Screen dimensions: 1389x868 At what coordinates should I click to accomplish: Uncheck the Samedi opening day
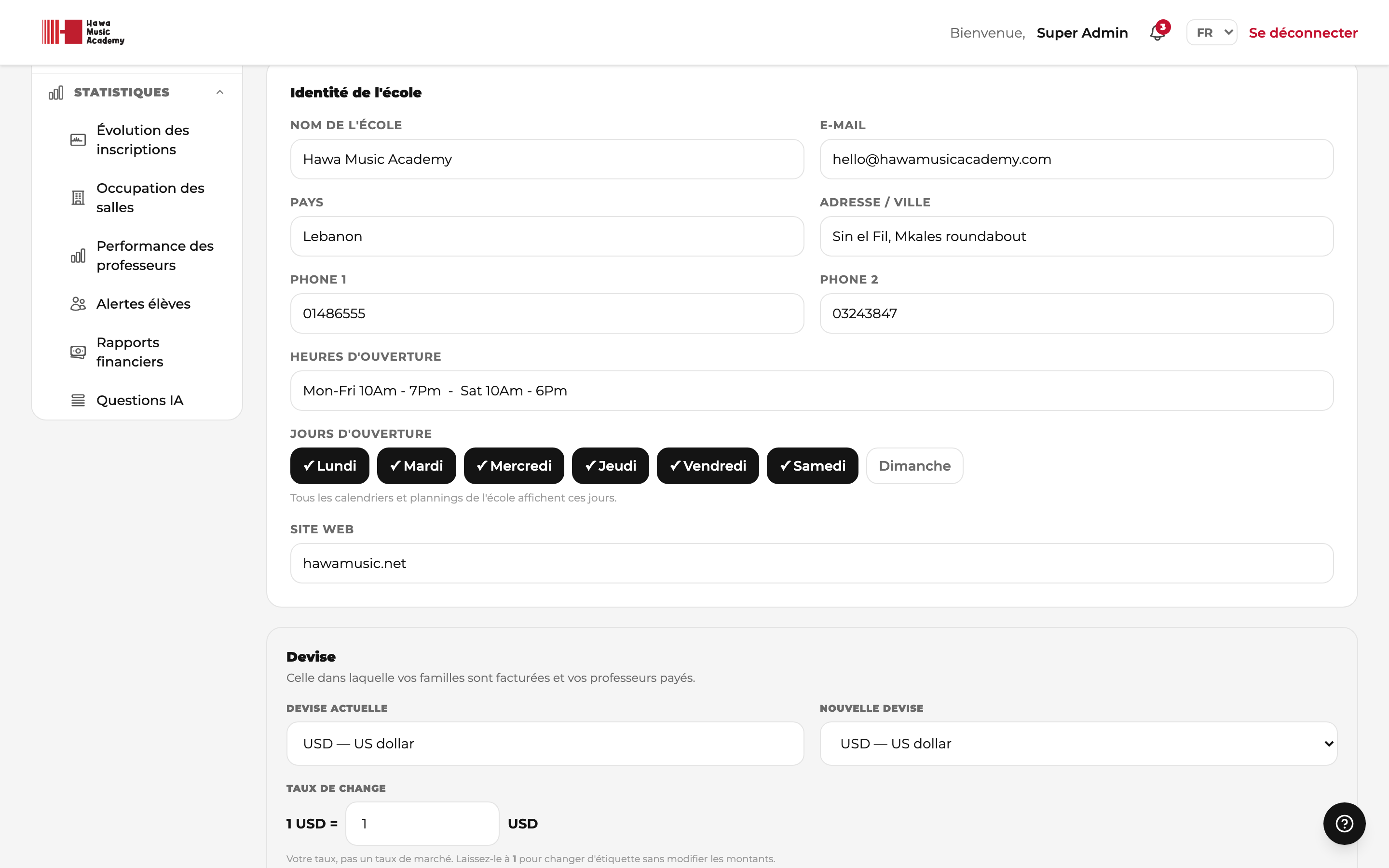[x=812, y=465]
